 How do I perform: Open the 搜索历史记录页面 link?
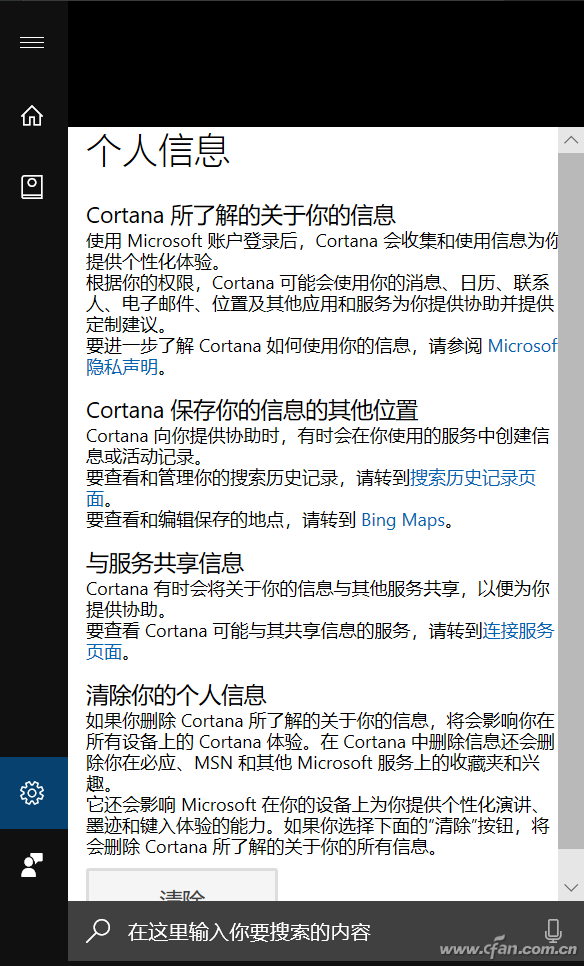[x=473, y=477]
